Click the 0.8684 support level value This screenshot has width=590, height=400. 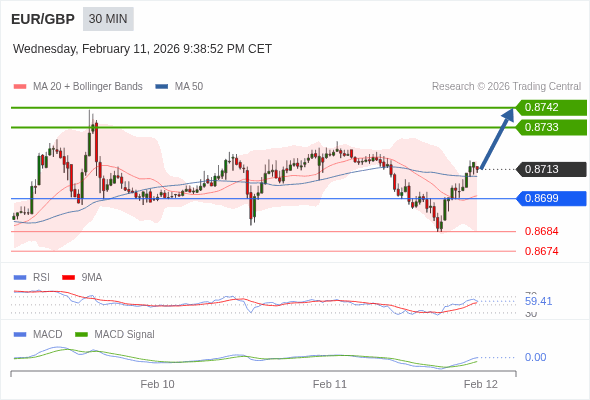click(541, 231)
